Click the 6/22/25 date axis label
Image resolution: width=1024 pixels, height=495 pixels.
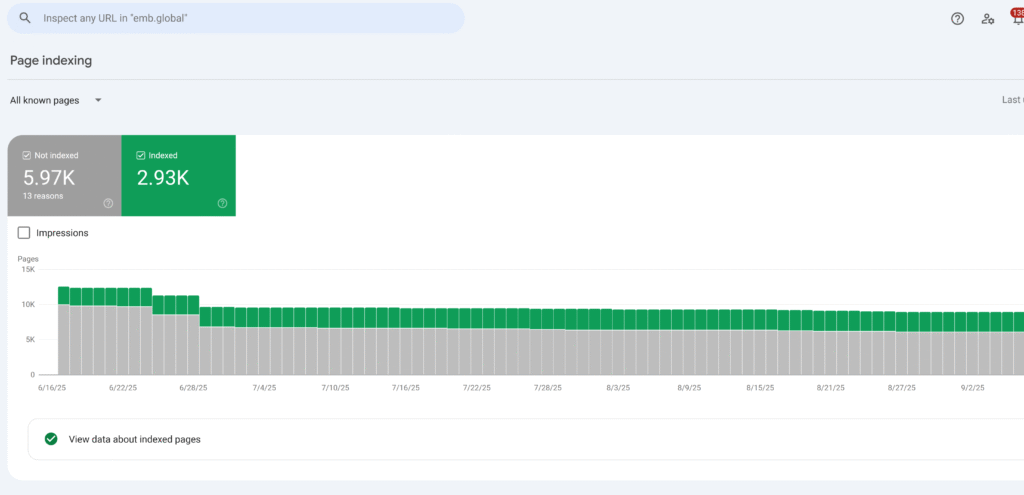click(x=123, y=388)
